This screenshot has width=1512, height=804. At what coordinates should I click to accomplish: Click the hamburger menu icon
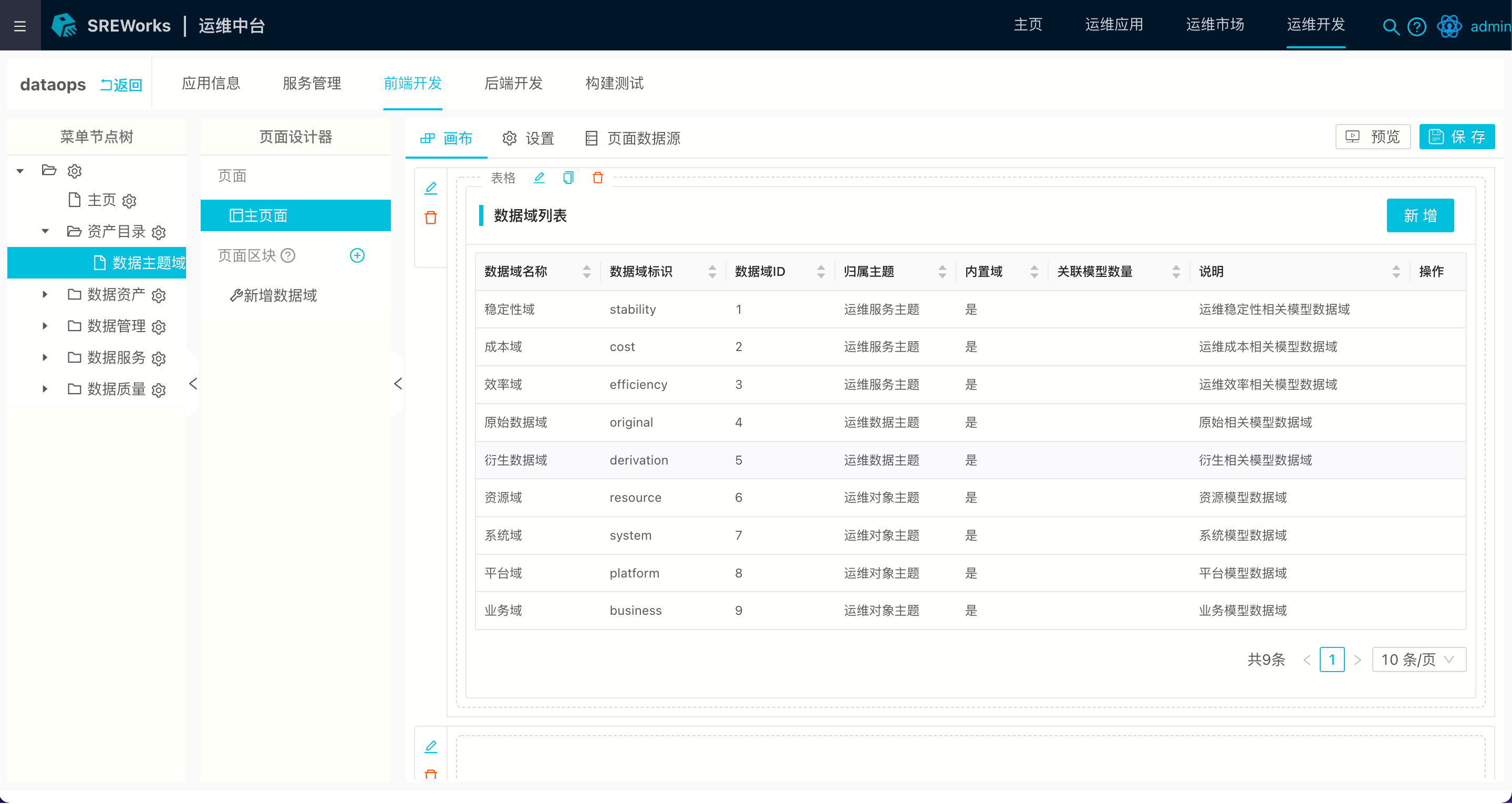pos(20,26)
